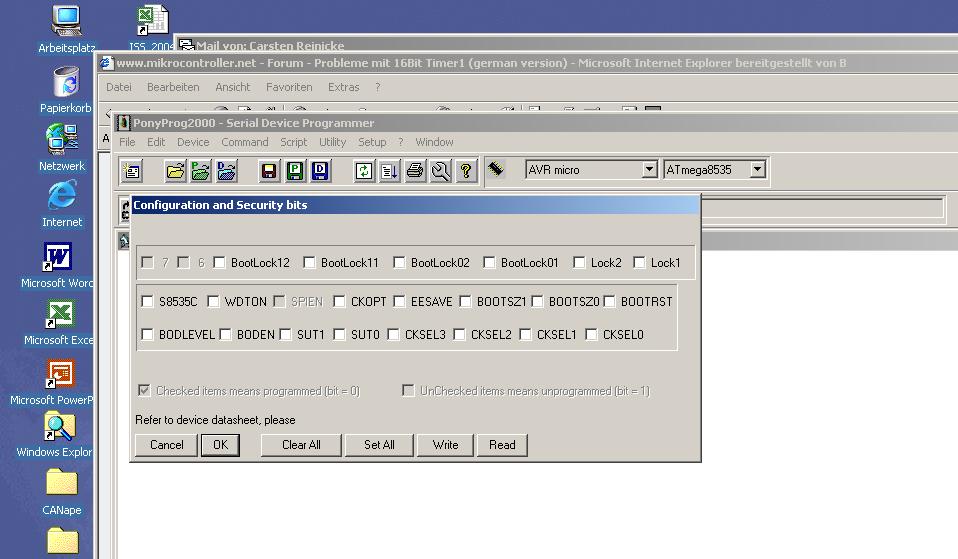Open the PonyProg Device menu
The height and width of the screenshot is (559, 958).
[193, 142]
